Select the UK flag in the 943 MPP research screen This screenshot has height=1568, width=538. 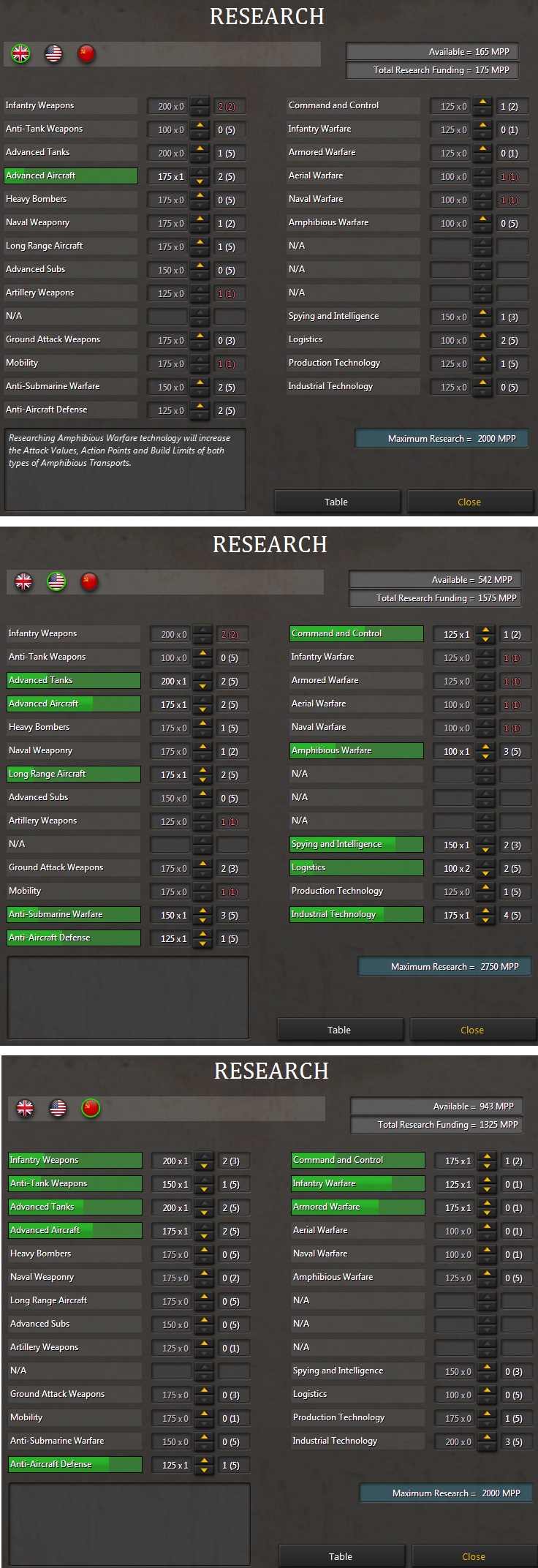click(26, 1109)
